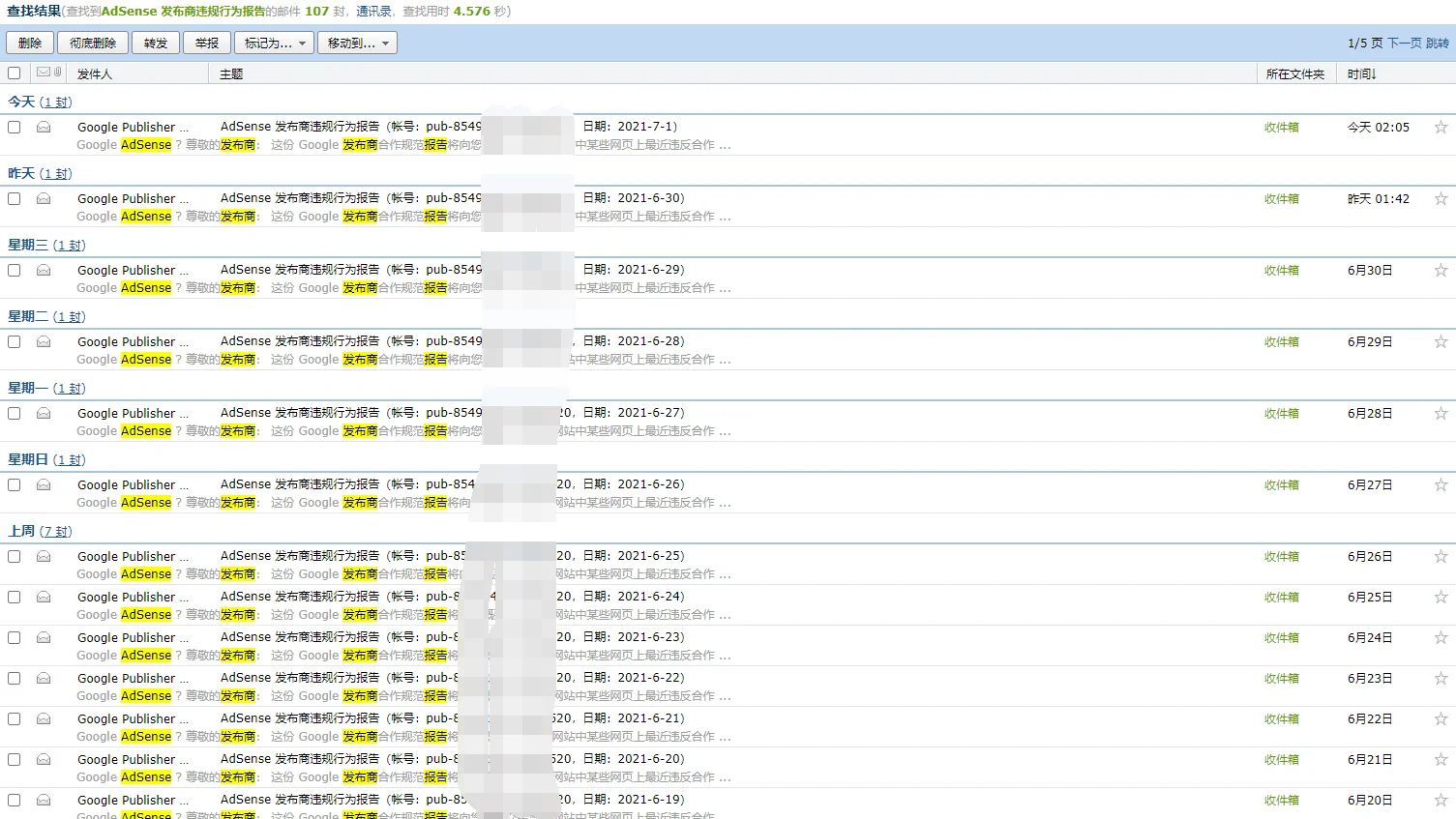This screenshot has width=1456, height=819.
Task: Open the AdSense report dated 2021-6-27
Action: 453,412
